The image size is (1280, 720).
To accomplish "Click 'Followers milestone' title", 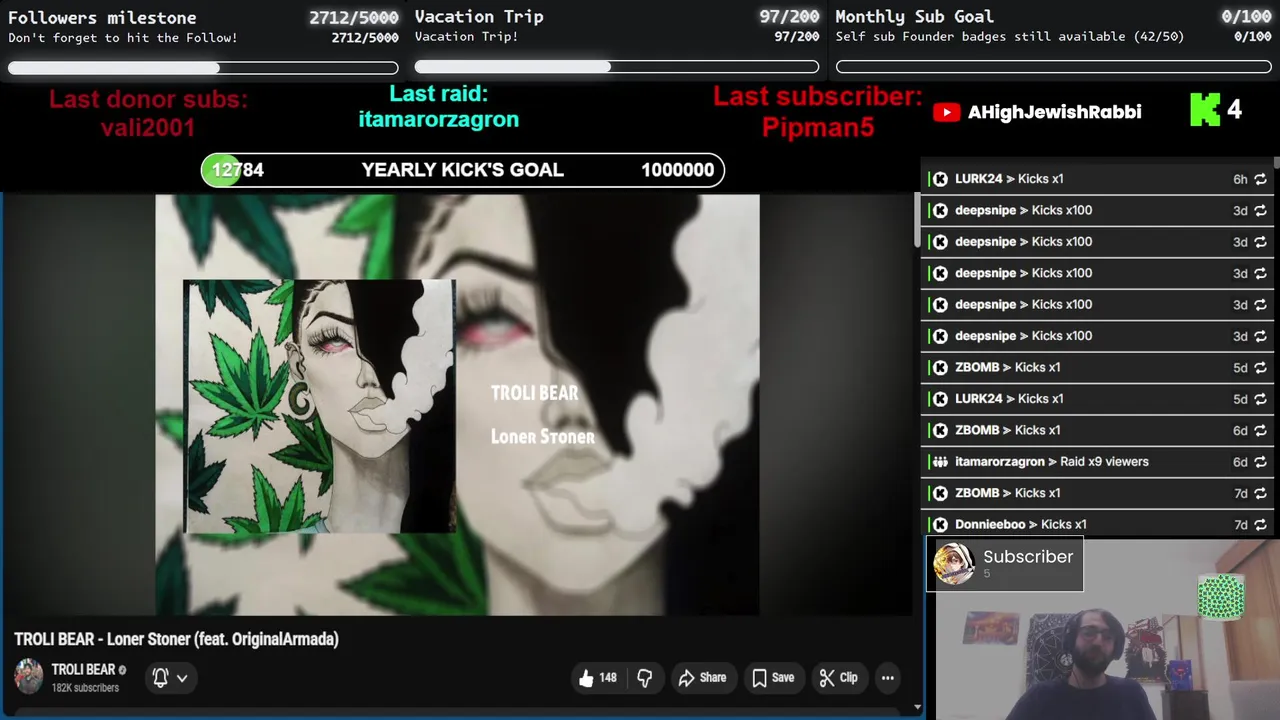I will point(102,18).
